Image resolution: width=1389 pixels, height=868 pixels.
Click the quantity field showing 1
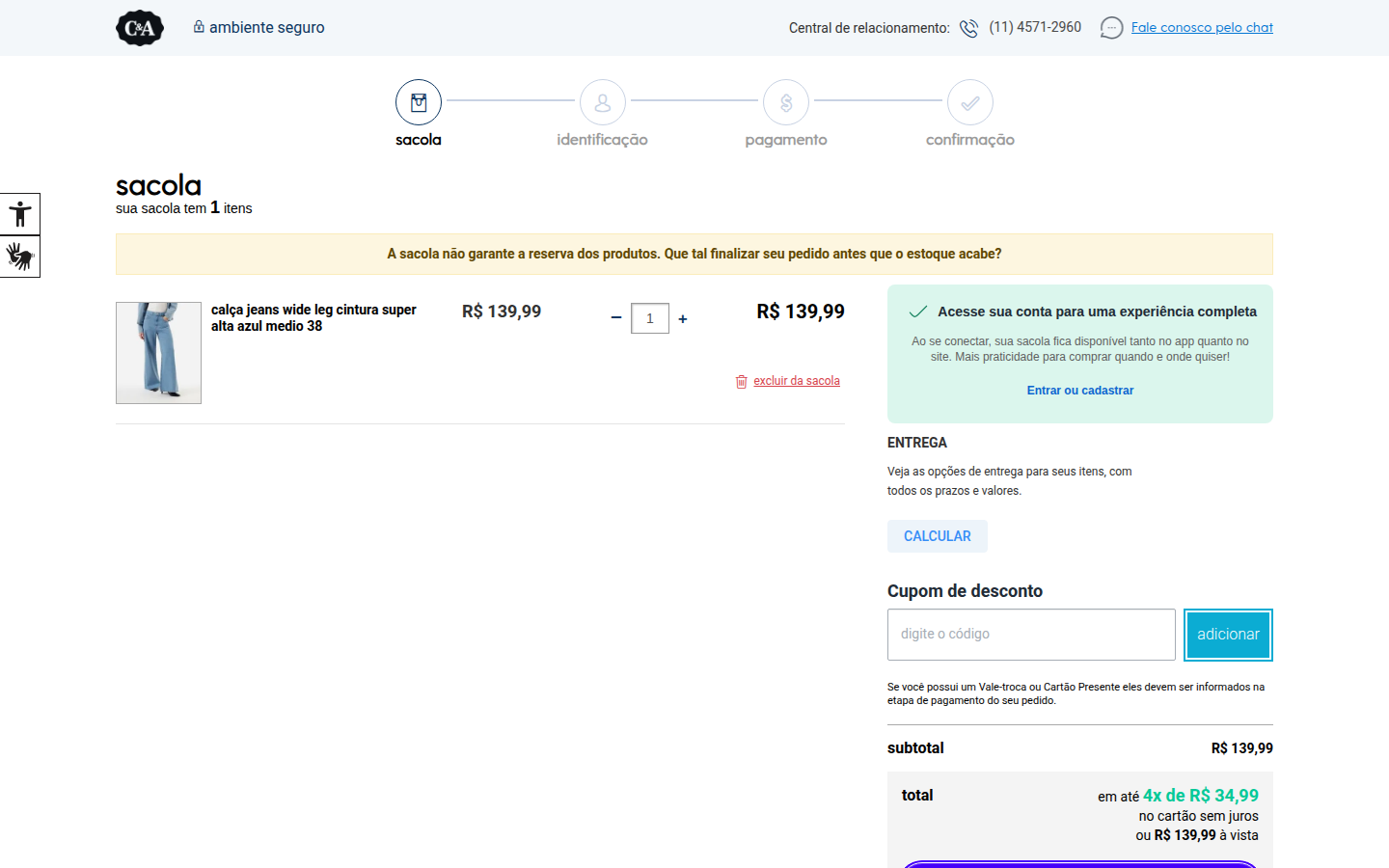[x=650, y=318]
